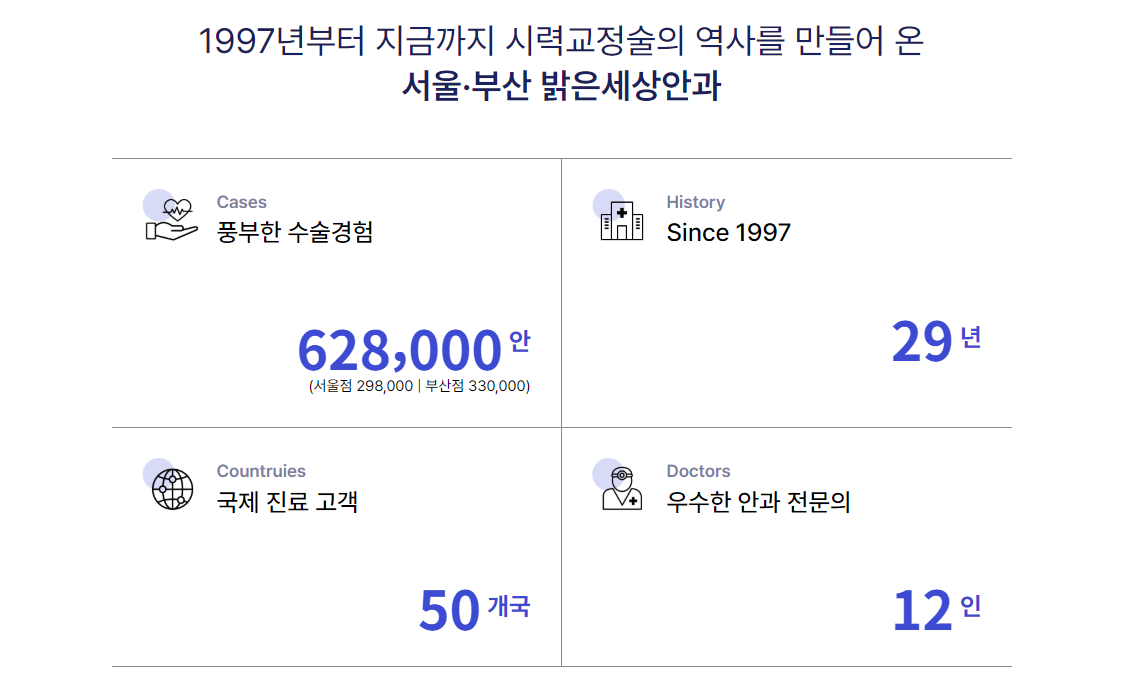Screen dimensions: 1145x696
Task: Click the 'Countruies' label text
Action: tap(261, 471)
